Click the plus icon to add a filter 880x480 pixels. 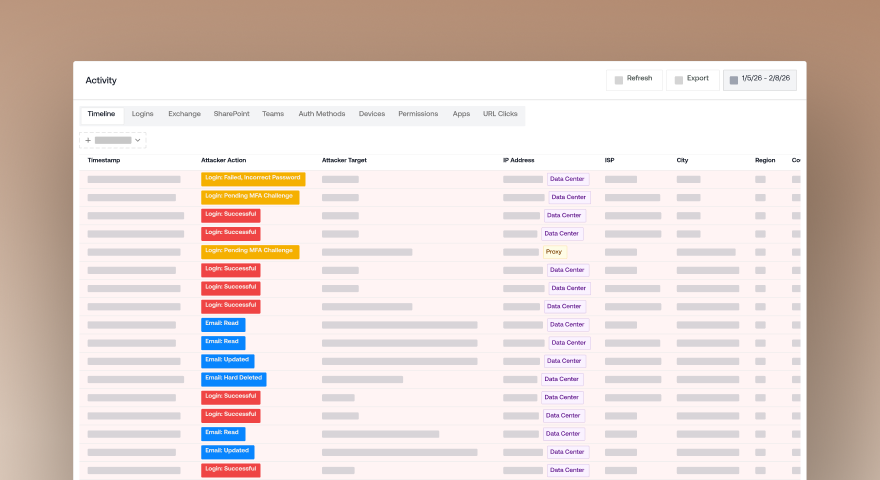tap(88, 140)
